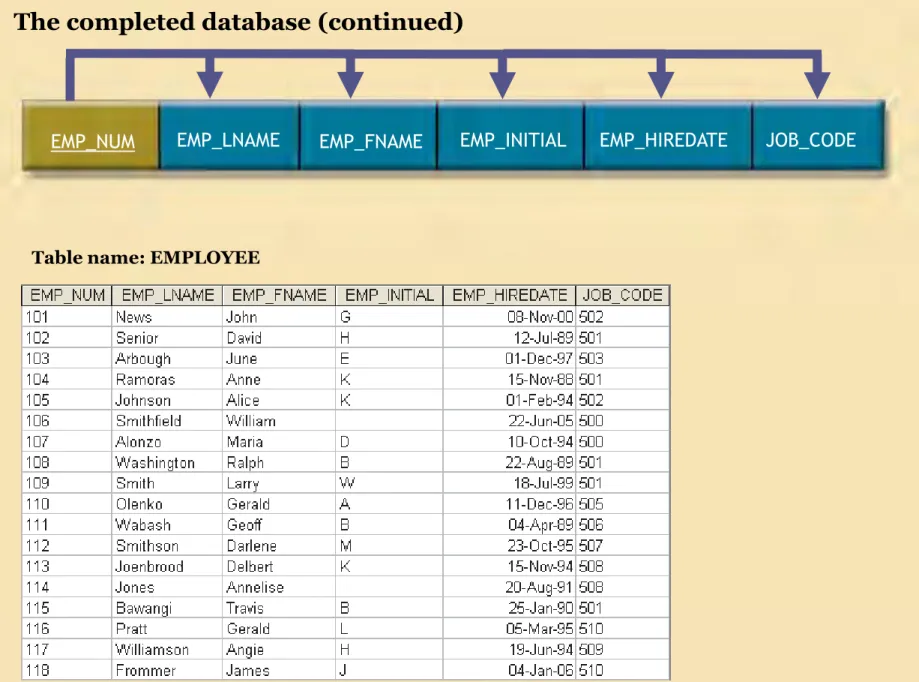Click first name Larry cell
The image size is (919, 682).
279,483
